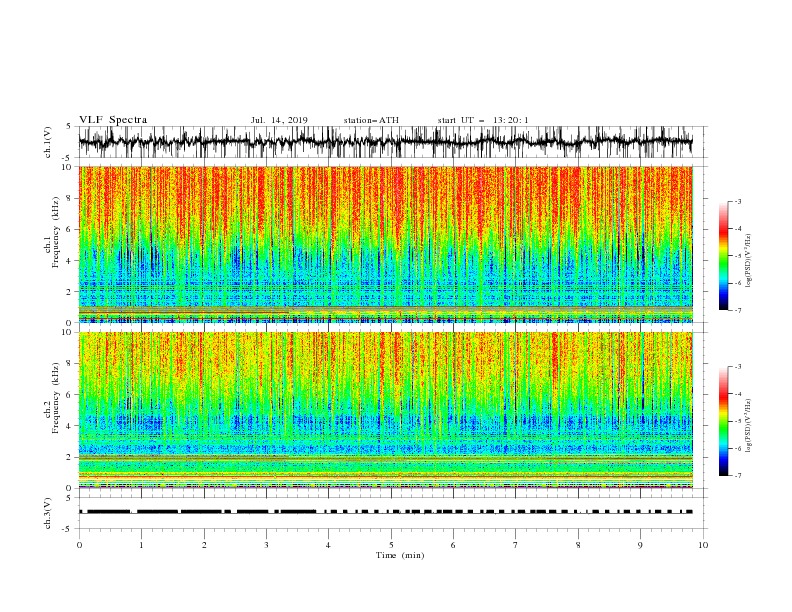
Task: Click the time axis tick label "7"
Action: click(x=516, y=545)
